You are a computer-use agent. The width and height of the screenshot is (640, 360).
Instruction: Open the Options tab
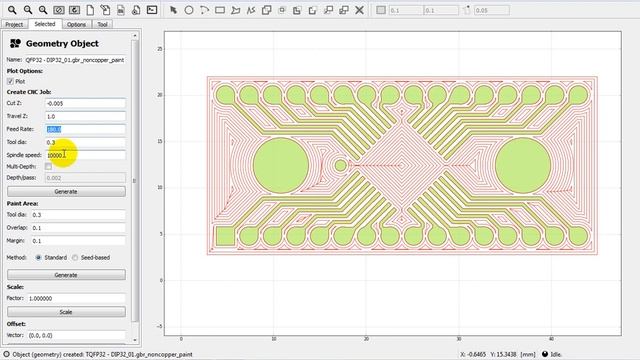coord(76,24)
